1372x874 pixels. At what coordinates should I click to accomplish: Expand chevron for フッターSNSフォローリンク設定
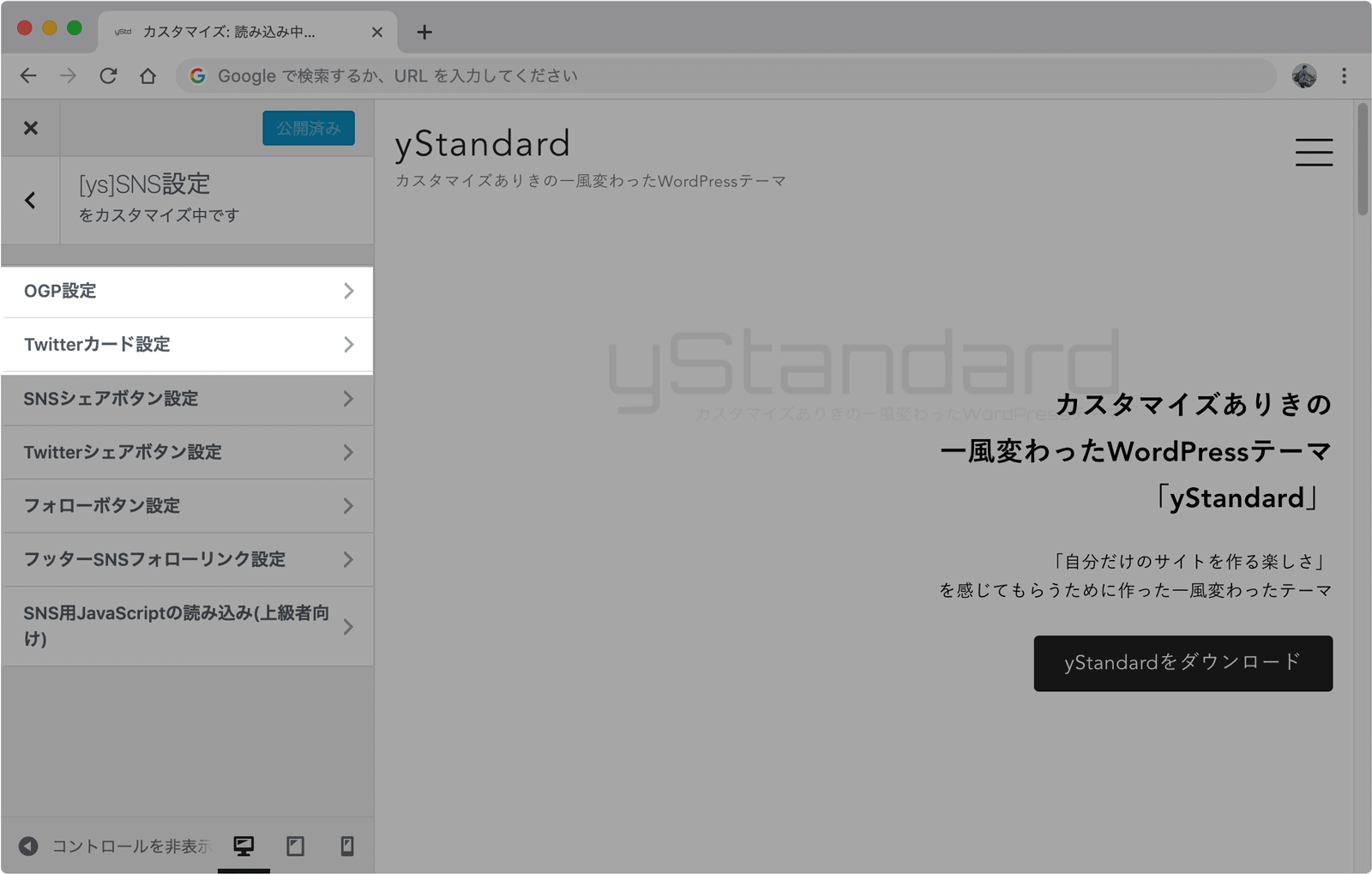(348, 559)
